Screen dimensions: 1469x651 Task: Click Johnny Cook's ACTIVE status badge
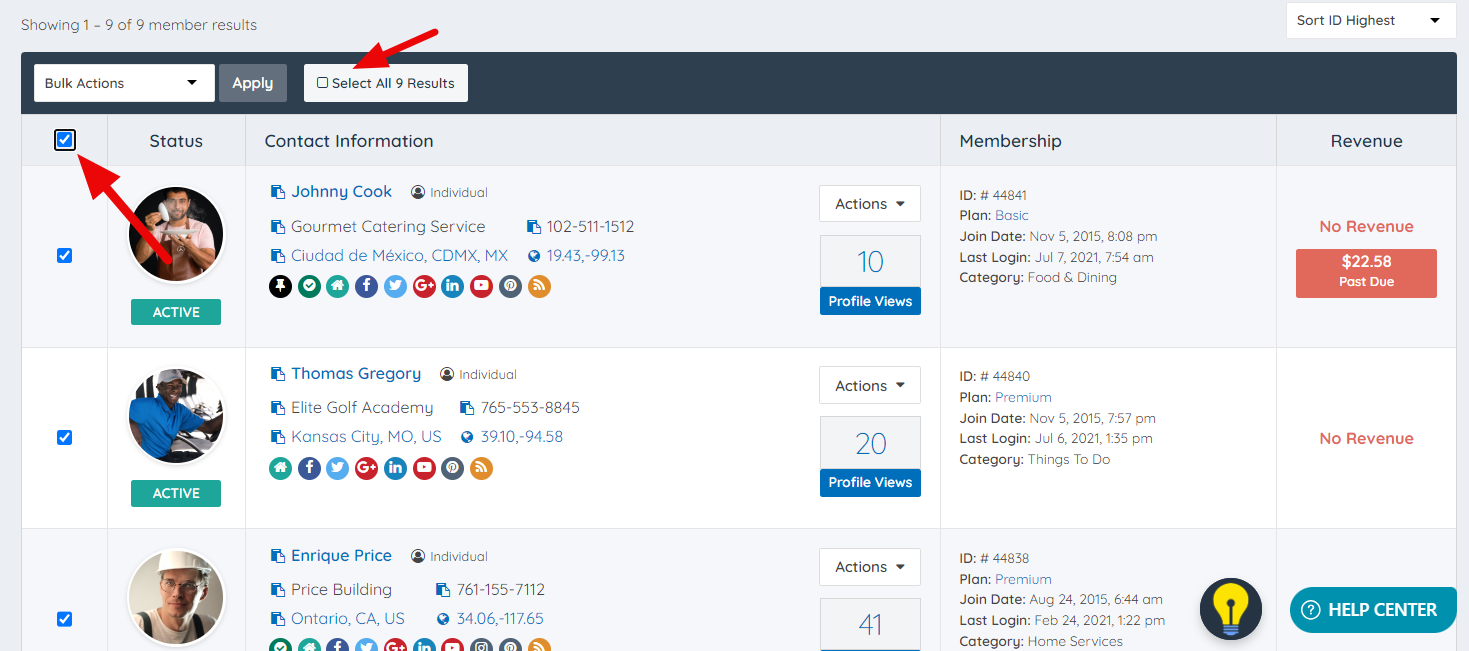[x=176, y=312]
